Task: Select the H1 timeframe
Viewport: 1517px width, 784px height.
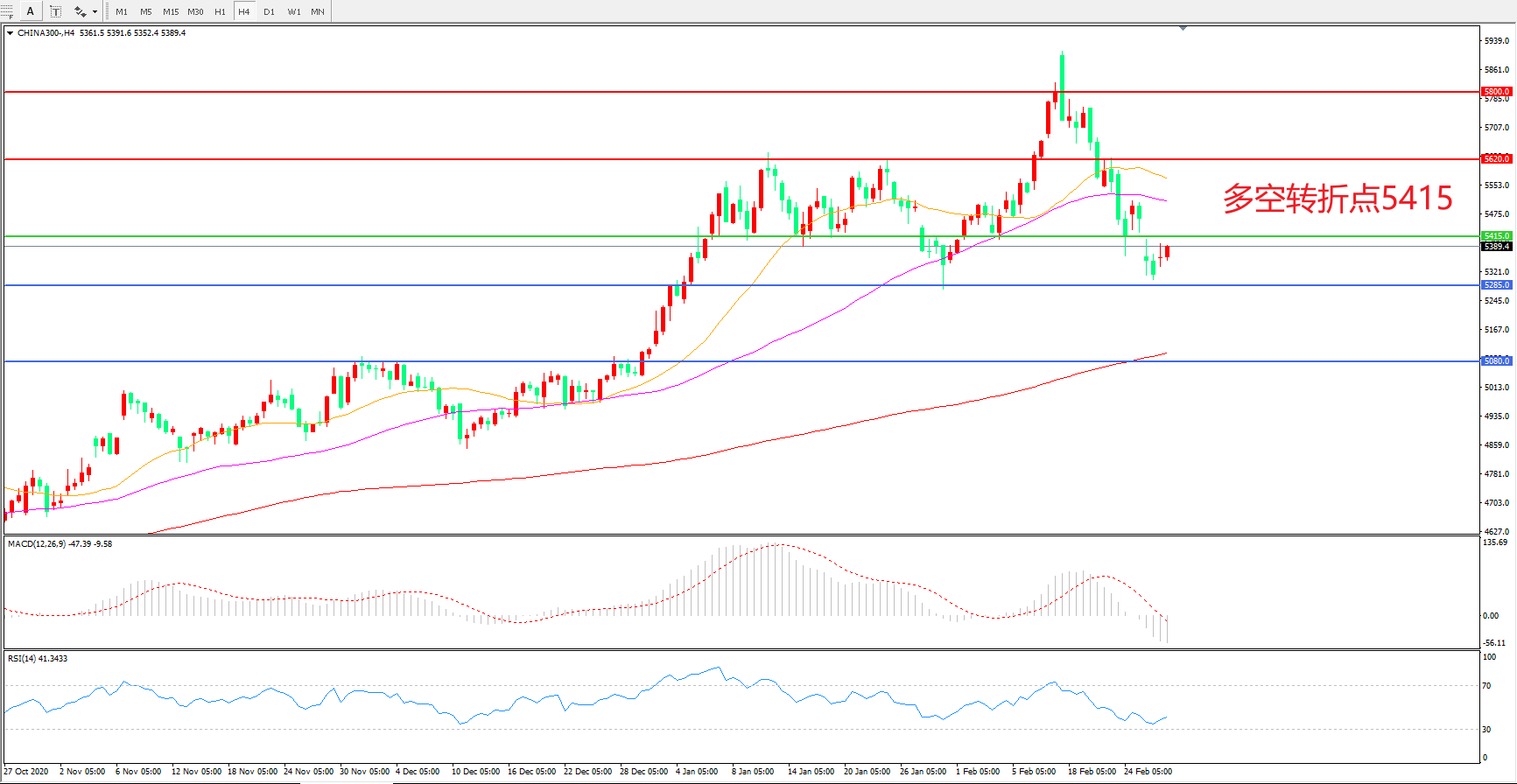Action: coord(220,11)
